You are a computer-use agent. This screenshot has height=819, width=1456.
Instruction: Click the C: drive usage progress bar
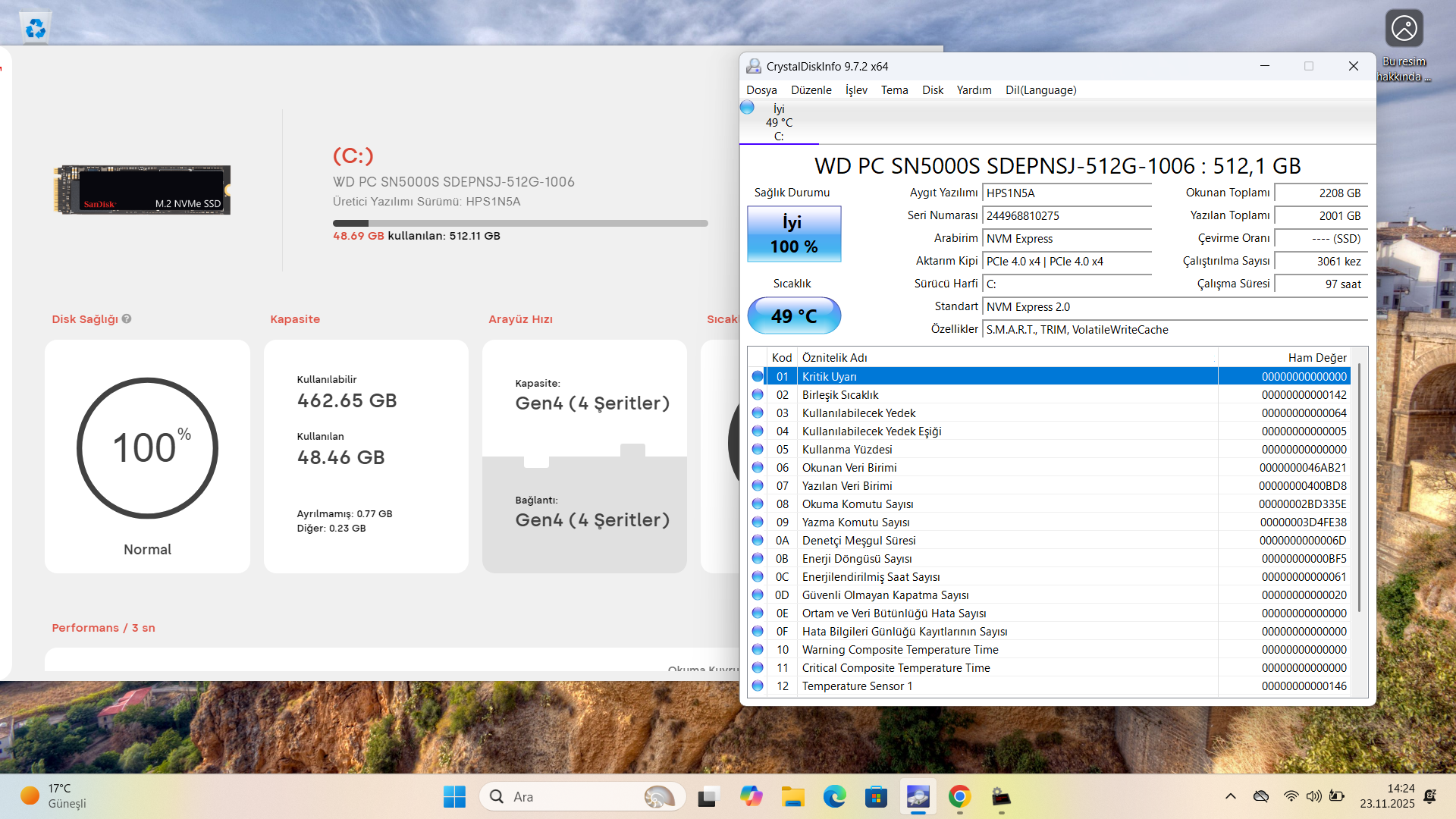tap(520, 224)
